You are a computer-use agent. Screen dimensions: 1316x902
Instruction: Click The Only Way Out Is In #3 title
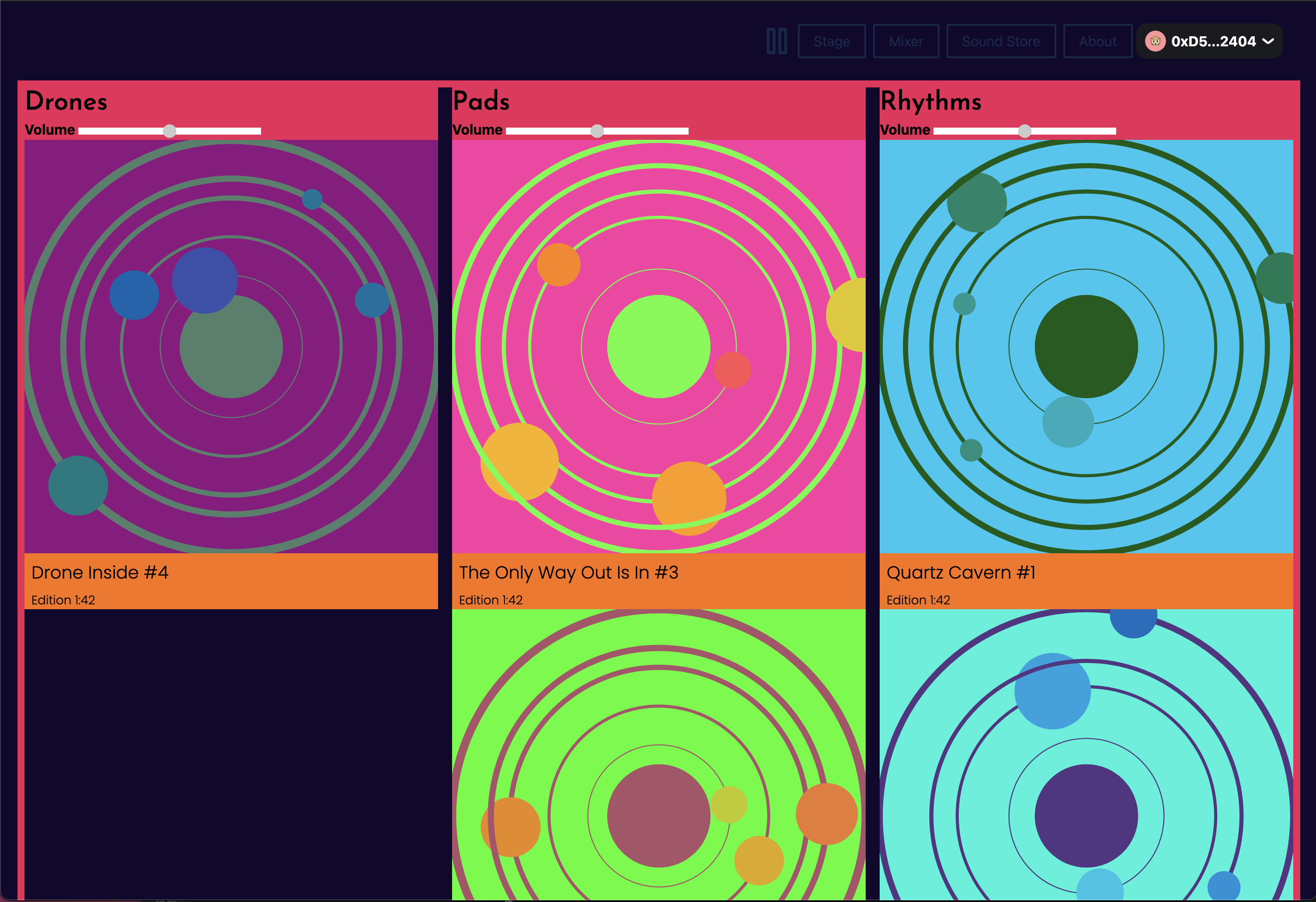coord(568,572)
